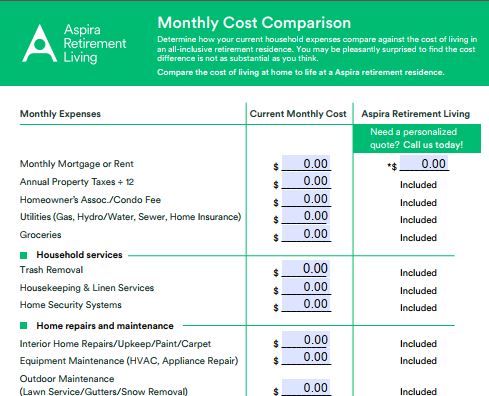Click the Monthly Expenses column header
489x396 pixels.
(60, 114)
